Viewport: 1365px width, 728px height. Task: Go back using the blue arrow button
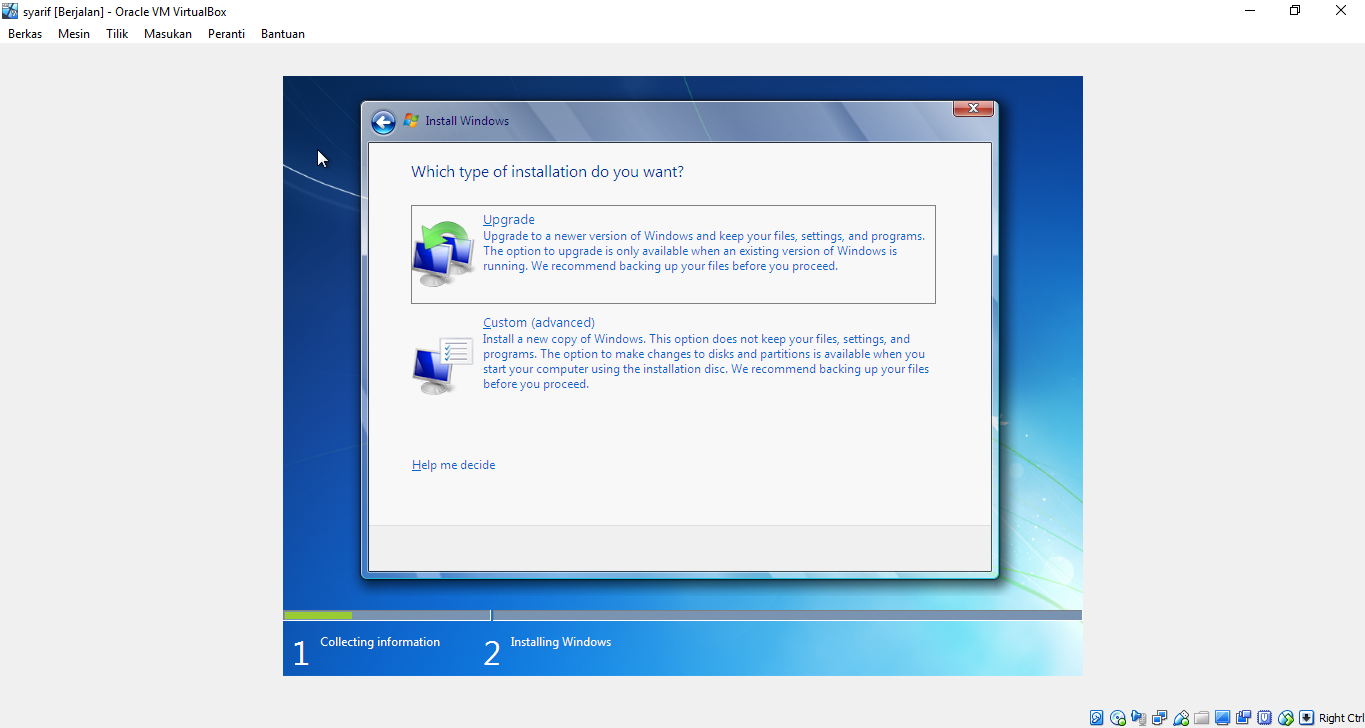(383, 122)
